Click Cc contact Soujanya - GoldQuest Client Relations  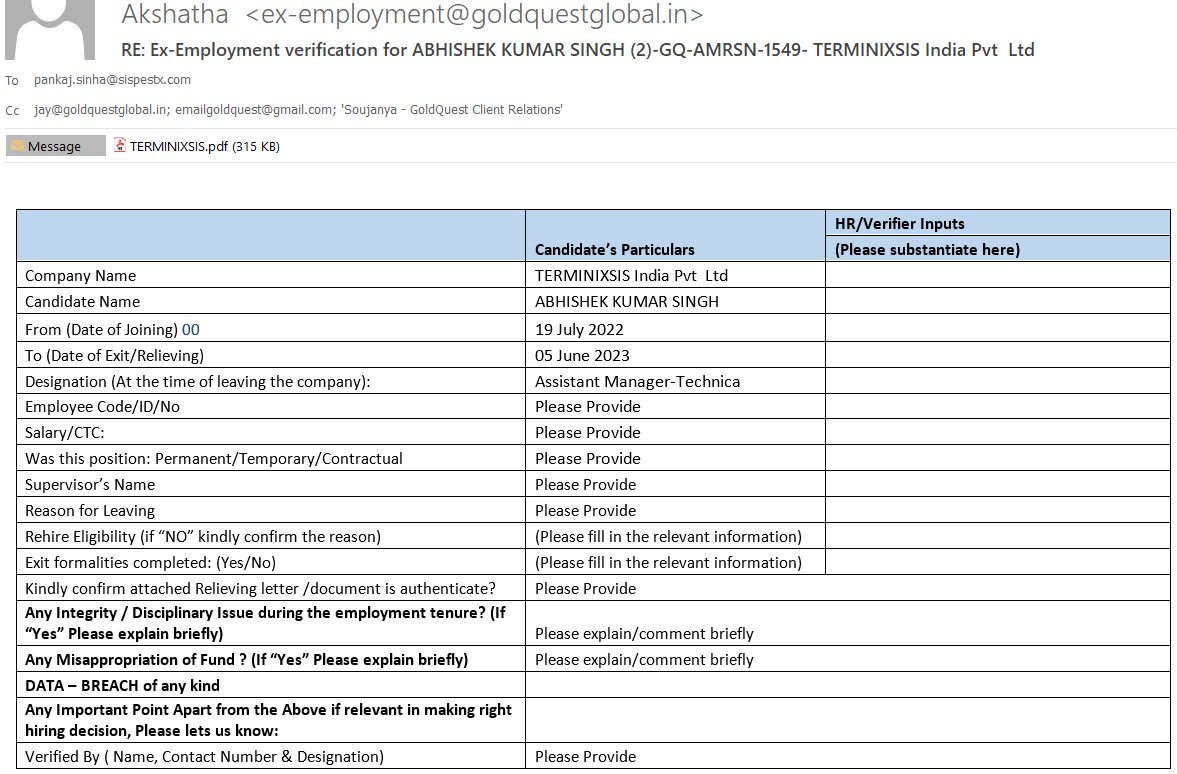coord(452,110)
